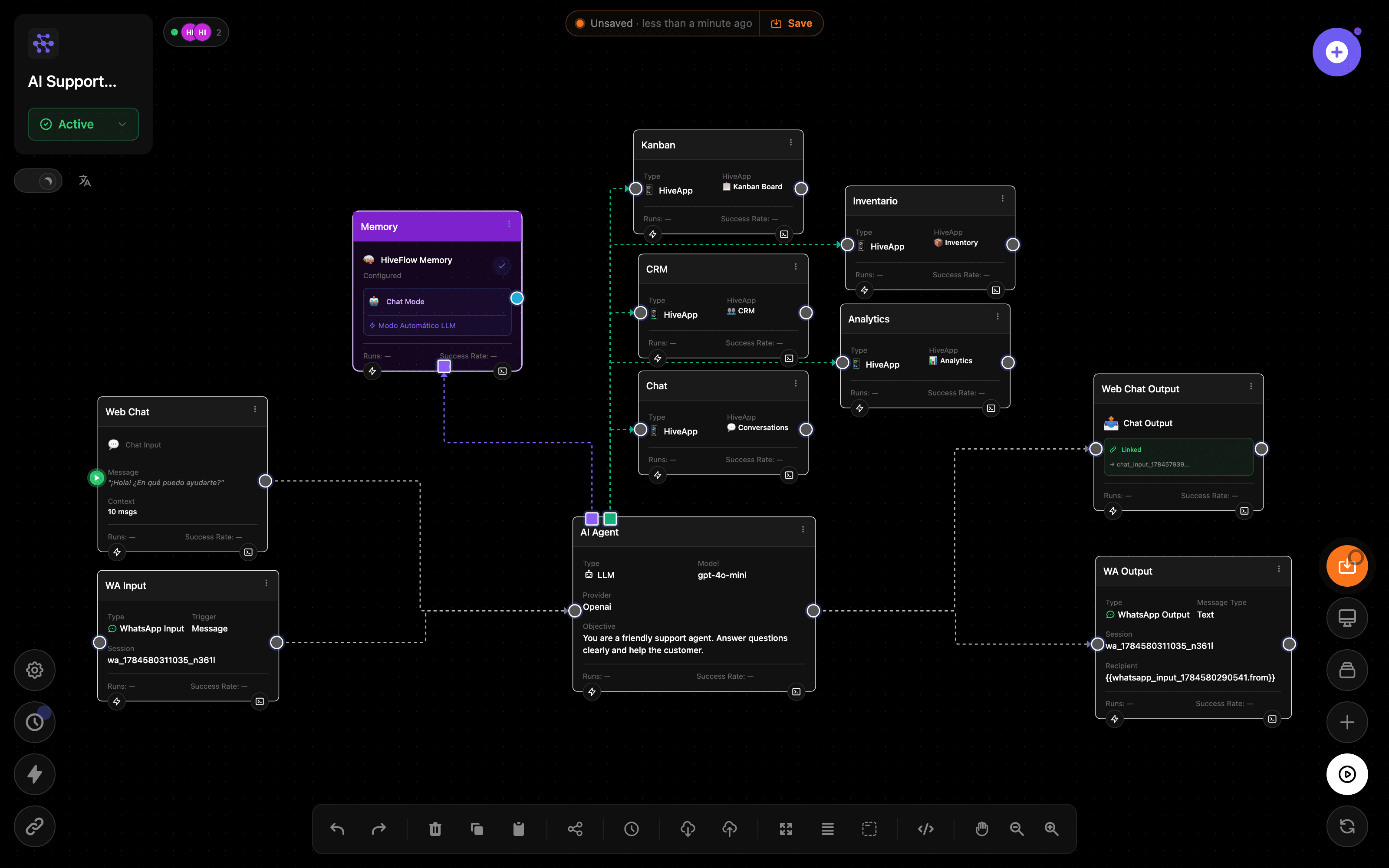Screen dimensions: 1389x868
Task: Open Kanban node three-dot menu
Action: (x=791, y=143)
